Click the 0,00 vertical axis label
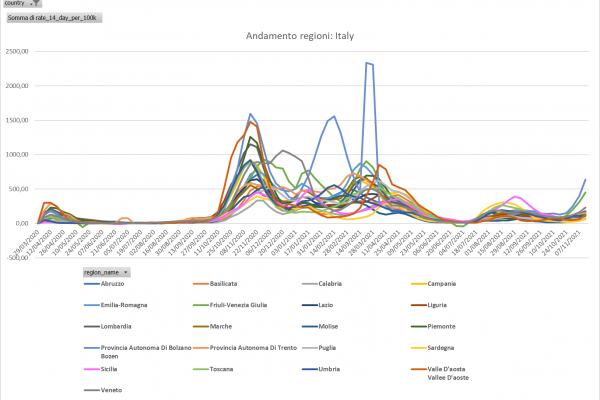The width and height of the screenshot is (600, 400). pos(22,224)
